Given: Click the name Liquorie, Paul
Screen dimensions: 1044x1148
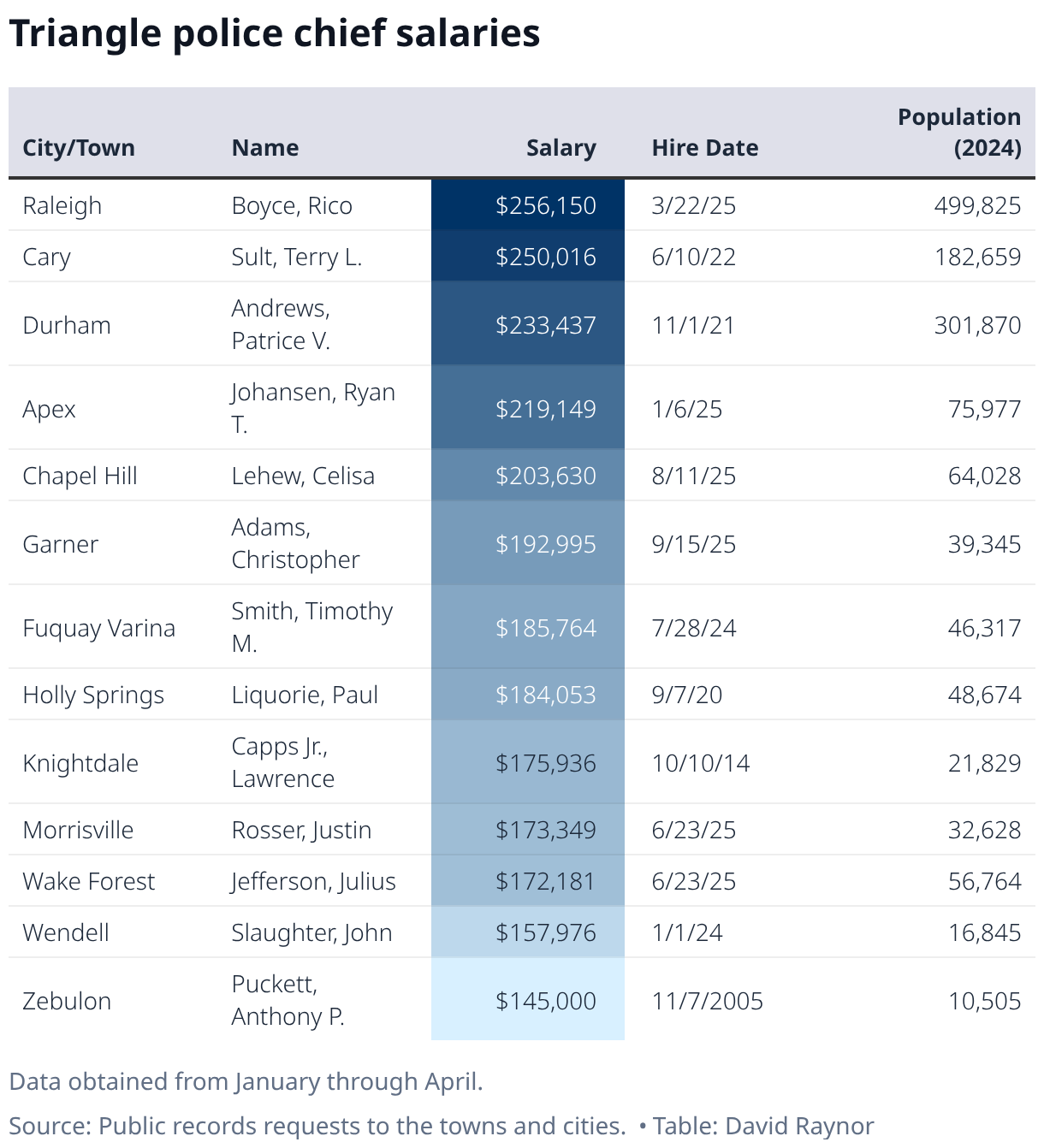Looking at the screenshot, I should 305,695.
